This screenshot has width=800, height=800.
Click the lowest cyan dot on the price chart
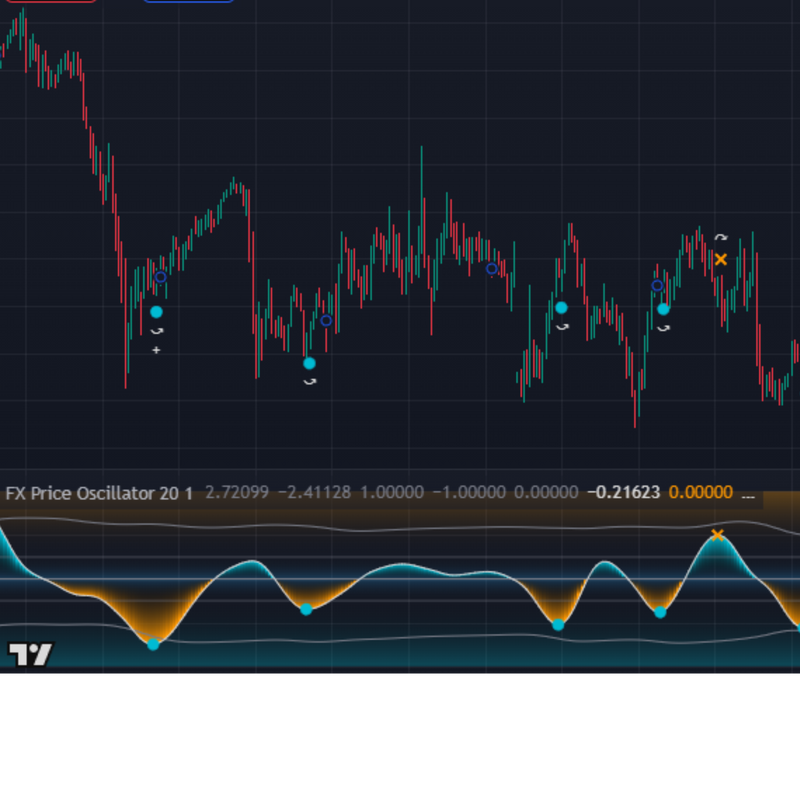pyautogui.click(x=309, y=363)
